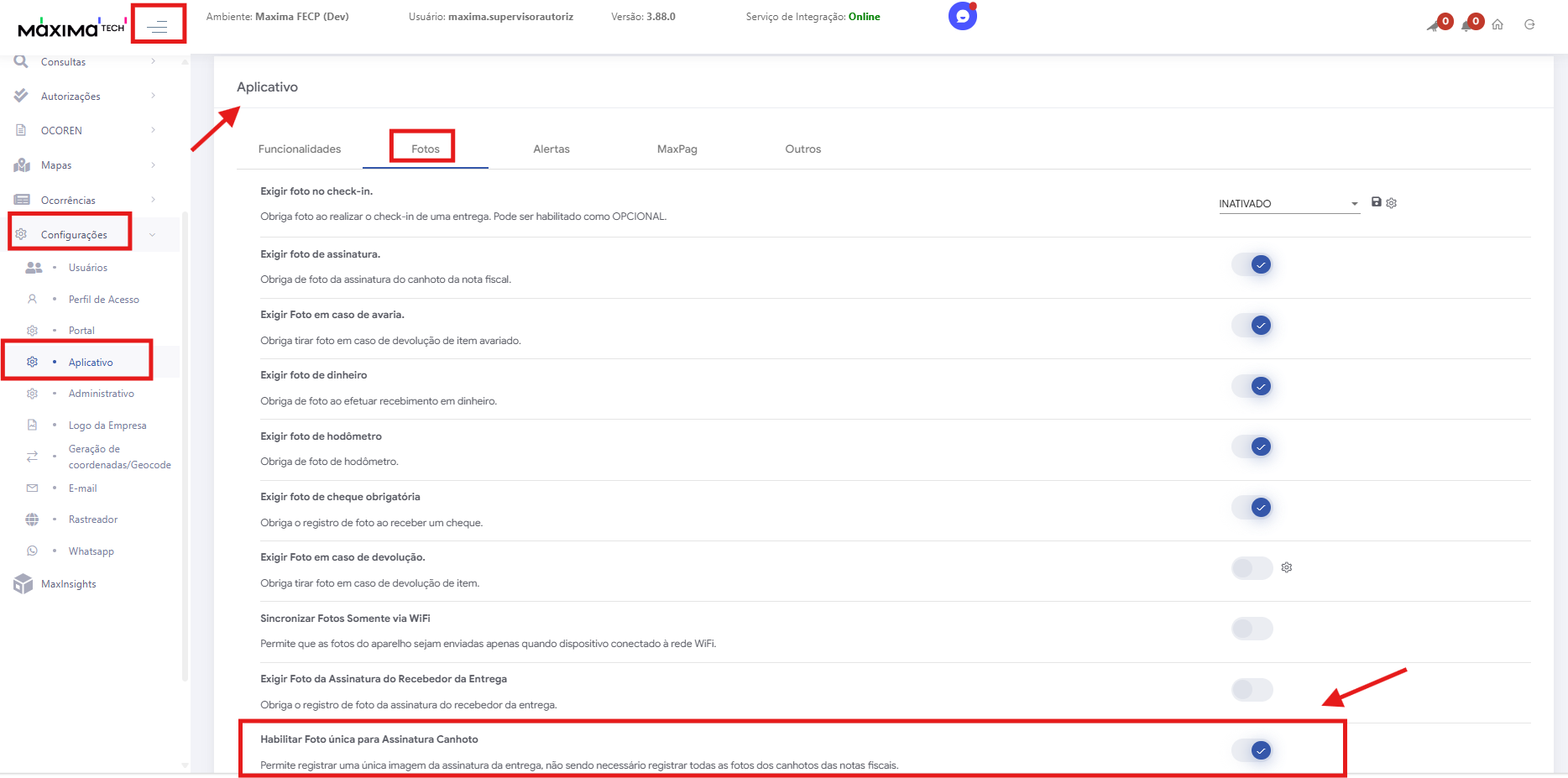1568x778 pixels.
Task: Select the Fotos tab
Action: (426, 149)
